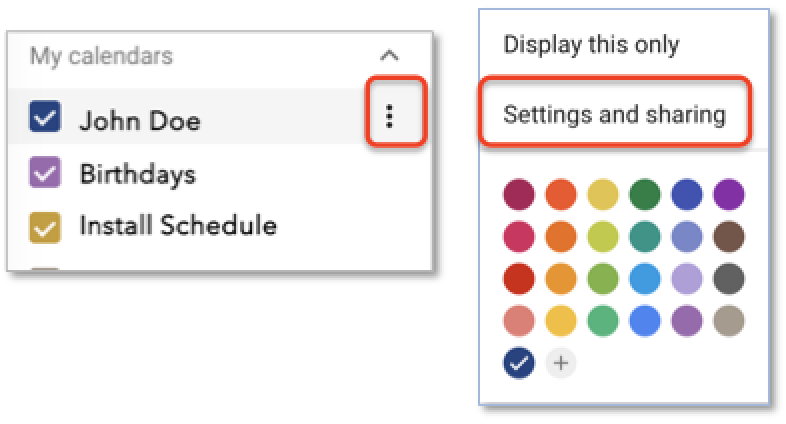The width and height of the screenshot is (786, 424).
Task: Click the Birthdays calendar label
Action: click(x=138, y=174)
